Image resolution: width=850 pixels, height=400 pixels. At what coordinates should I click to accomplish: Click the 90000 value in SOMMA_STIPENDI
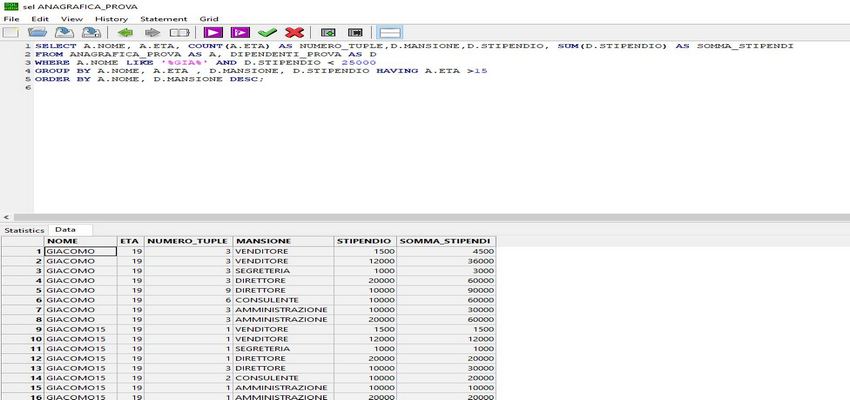pyautogui.click(x=447, y=291)
